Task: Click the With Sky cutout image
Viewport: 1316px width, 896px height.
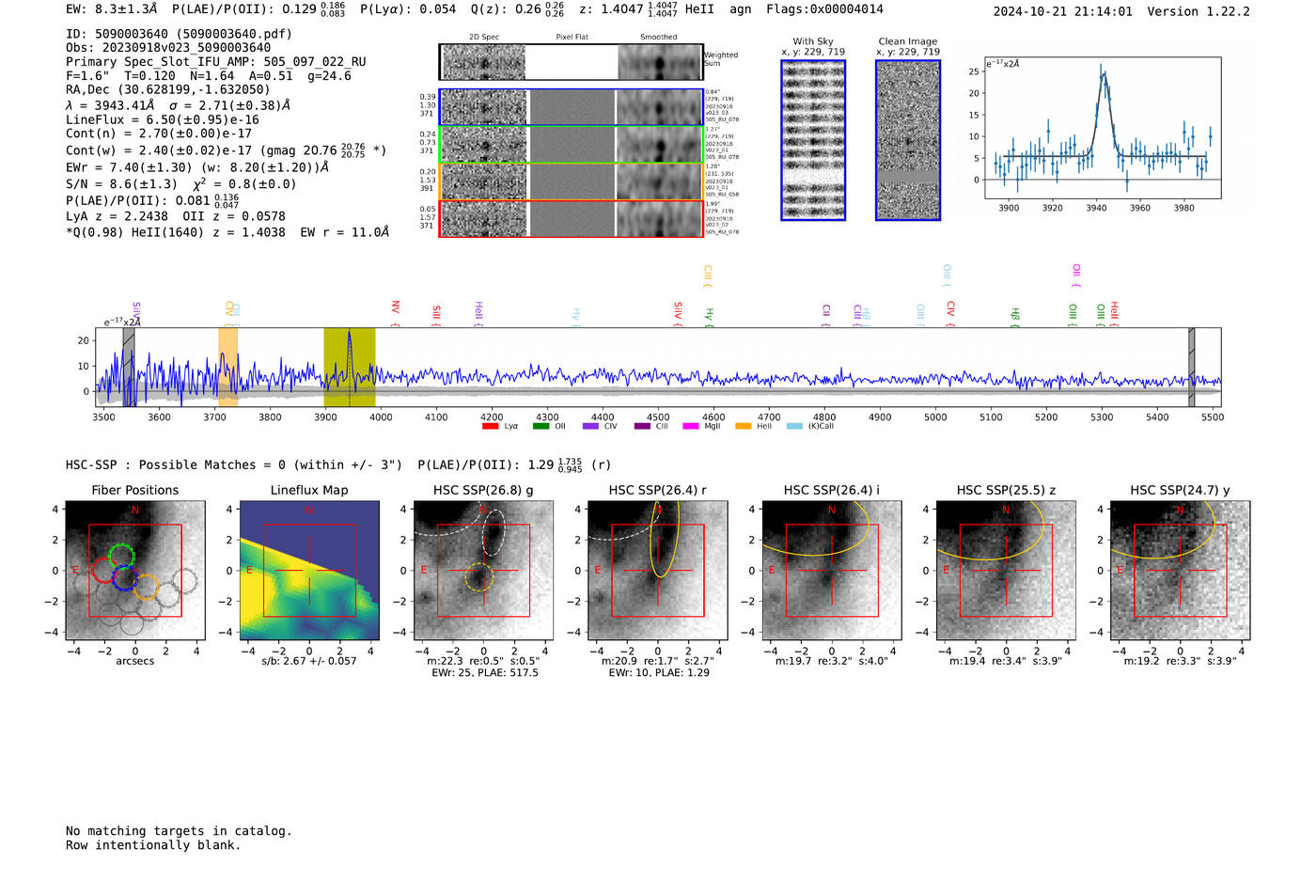Action: click(x=813, y=140)
